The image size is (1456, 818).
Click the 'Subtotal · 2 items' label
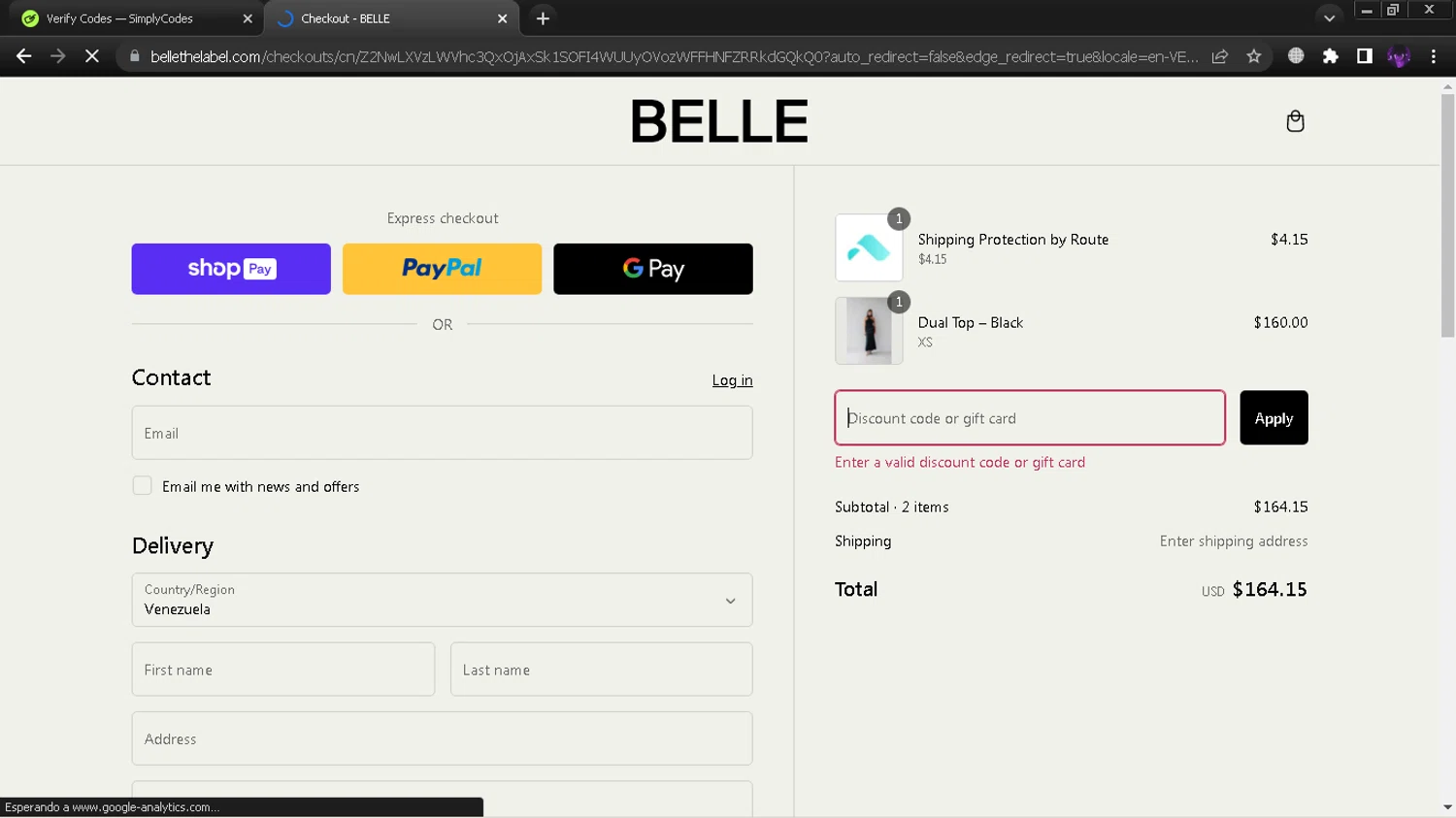click(892, 507)
